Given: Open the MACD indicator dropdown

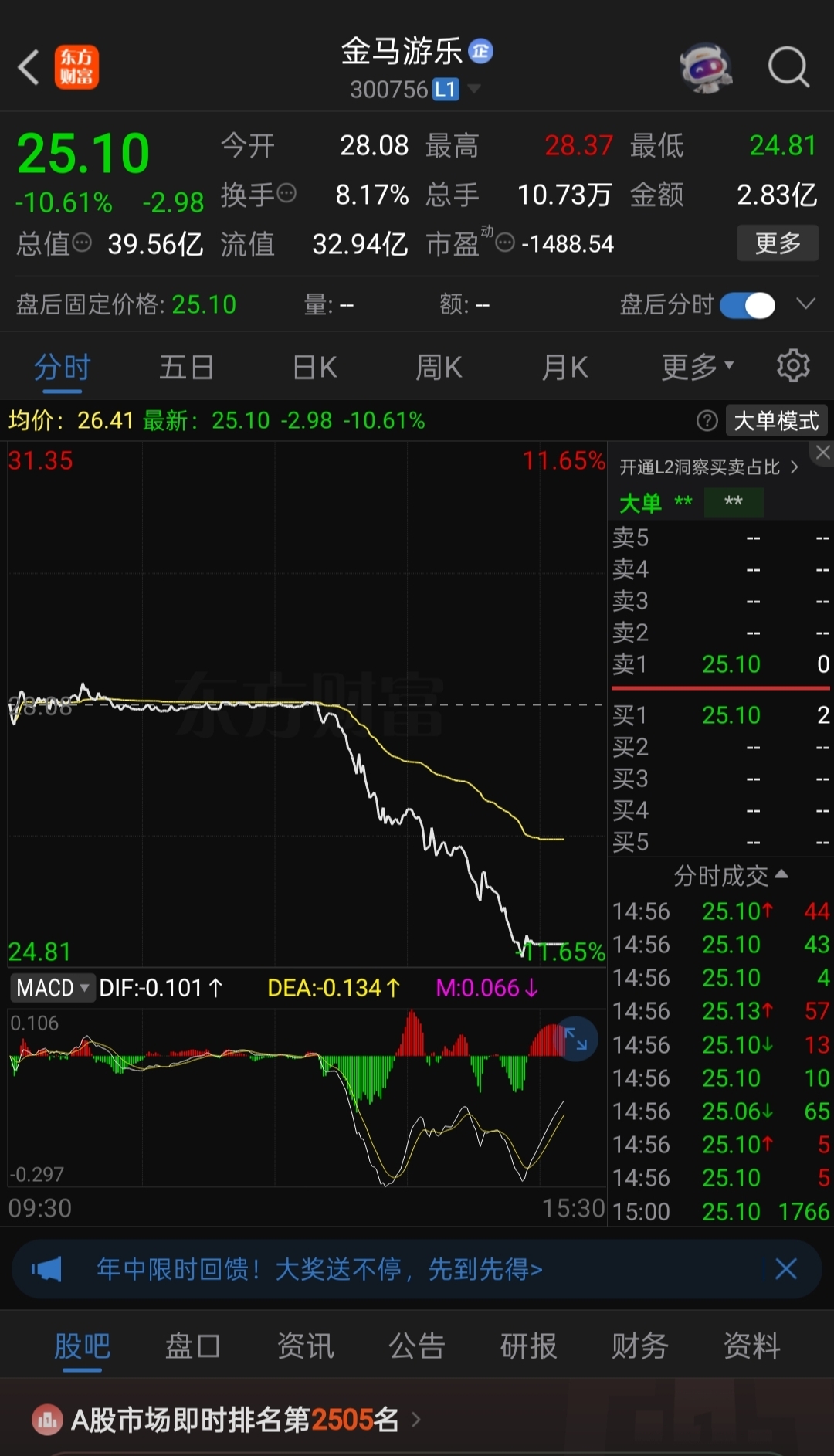Looking at the screenshot, I should pyautogui.click(x=53, y=988).
